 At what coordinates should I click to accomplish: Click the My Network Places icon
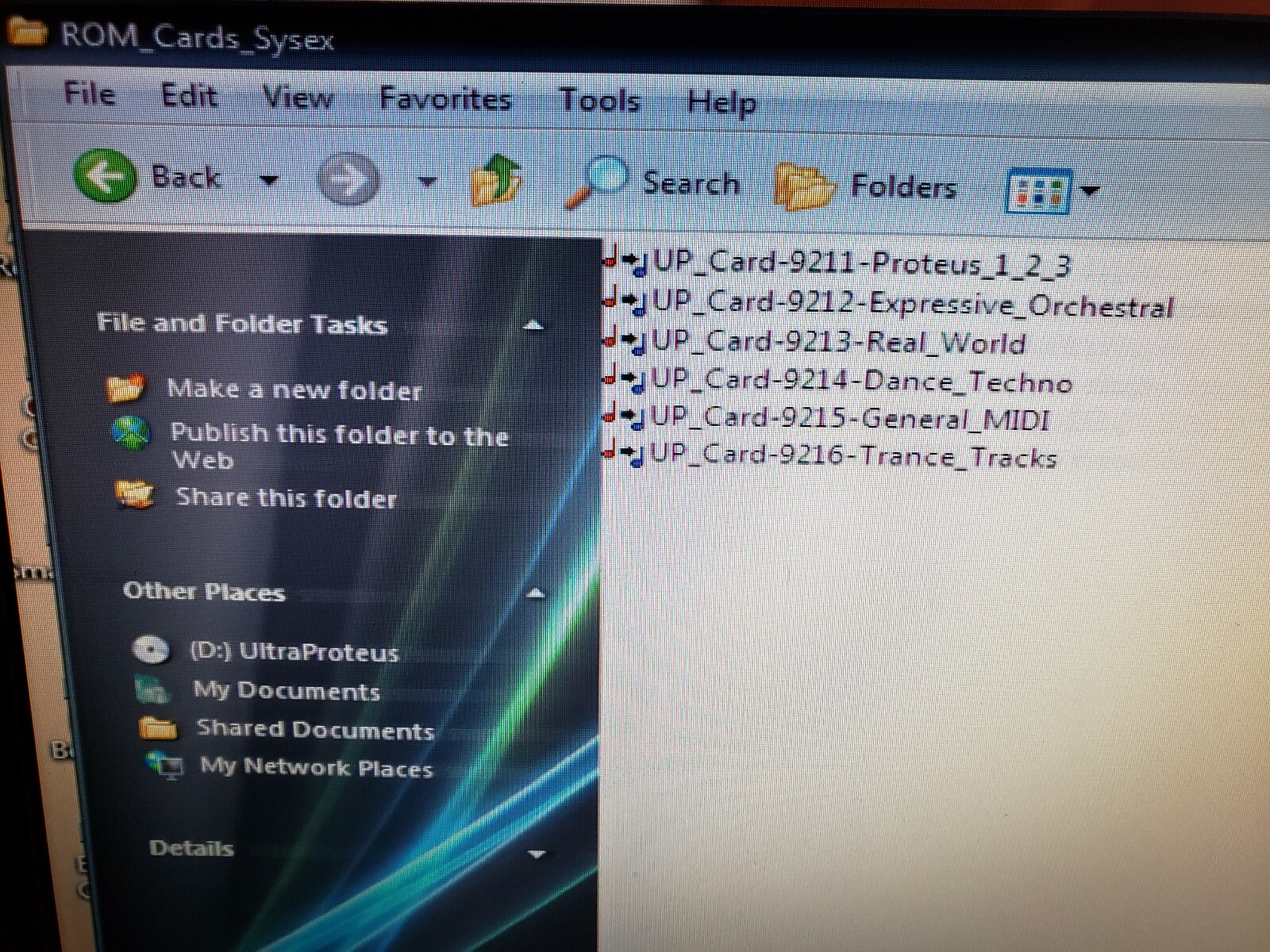click(165, 765)
